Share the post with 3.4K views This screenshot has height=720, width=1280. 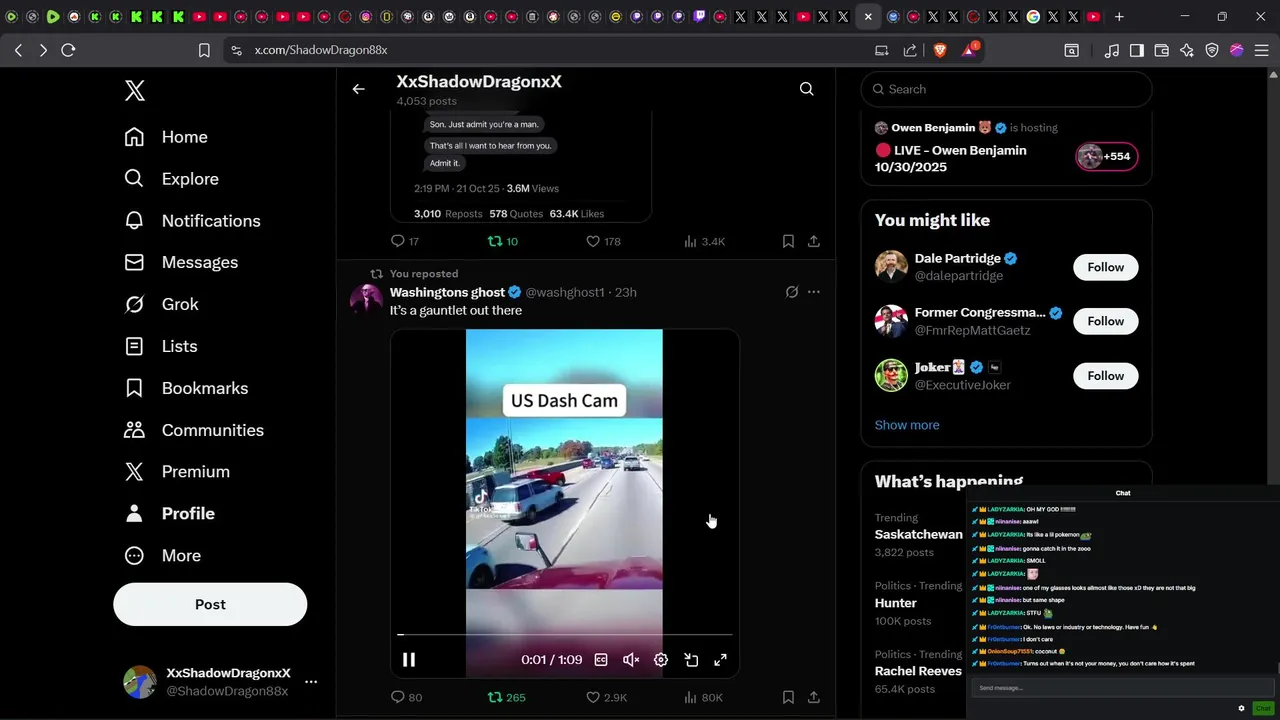tap(814, 241)
